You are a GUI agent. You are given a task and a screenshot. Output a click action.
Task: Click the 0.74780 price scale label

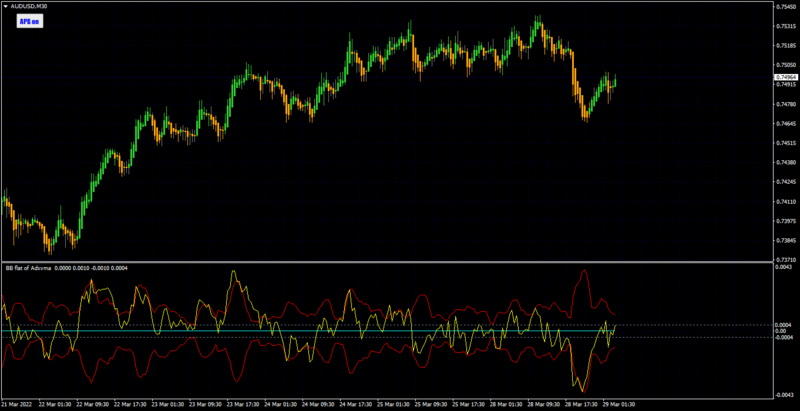(786, 105)
